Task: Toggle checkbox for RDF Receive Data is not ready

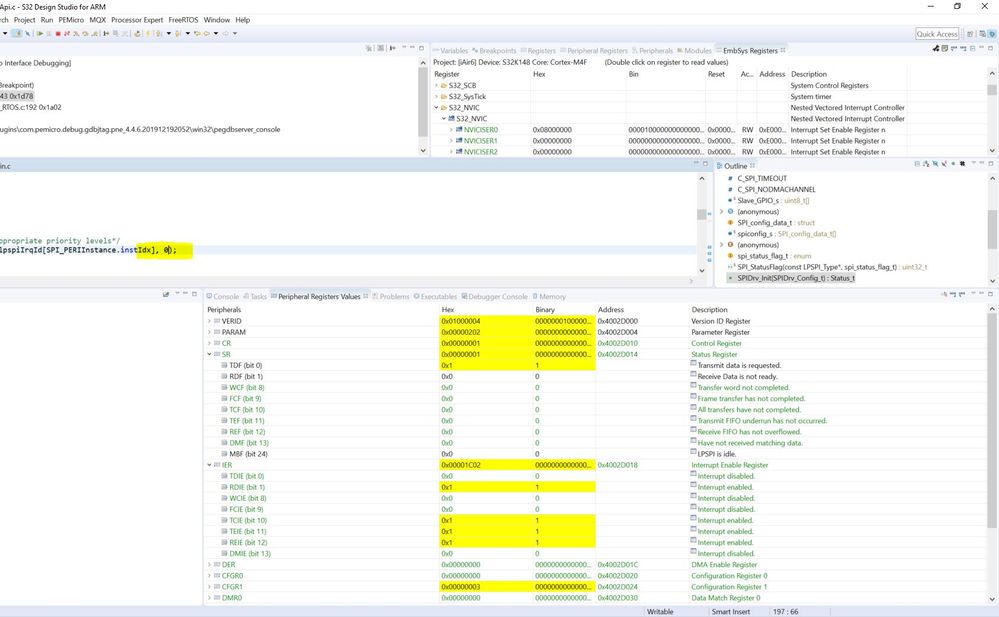Action: 693,375
